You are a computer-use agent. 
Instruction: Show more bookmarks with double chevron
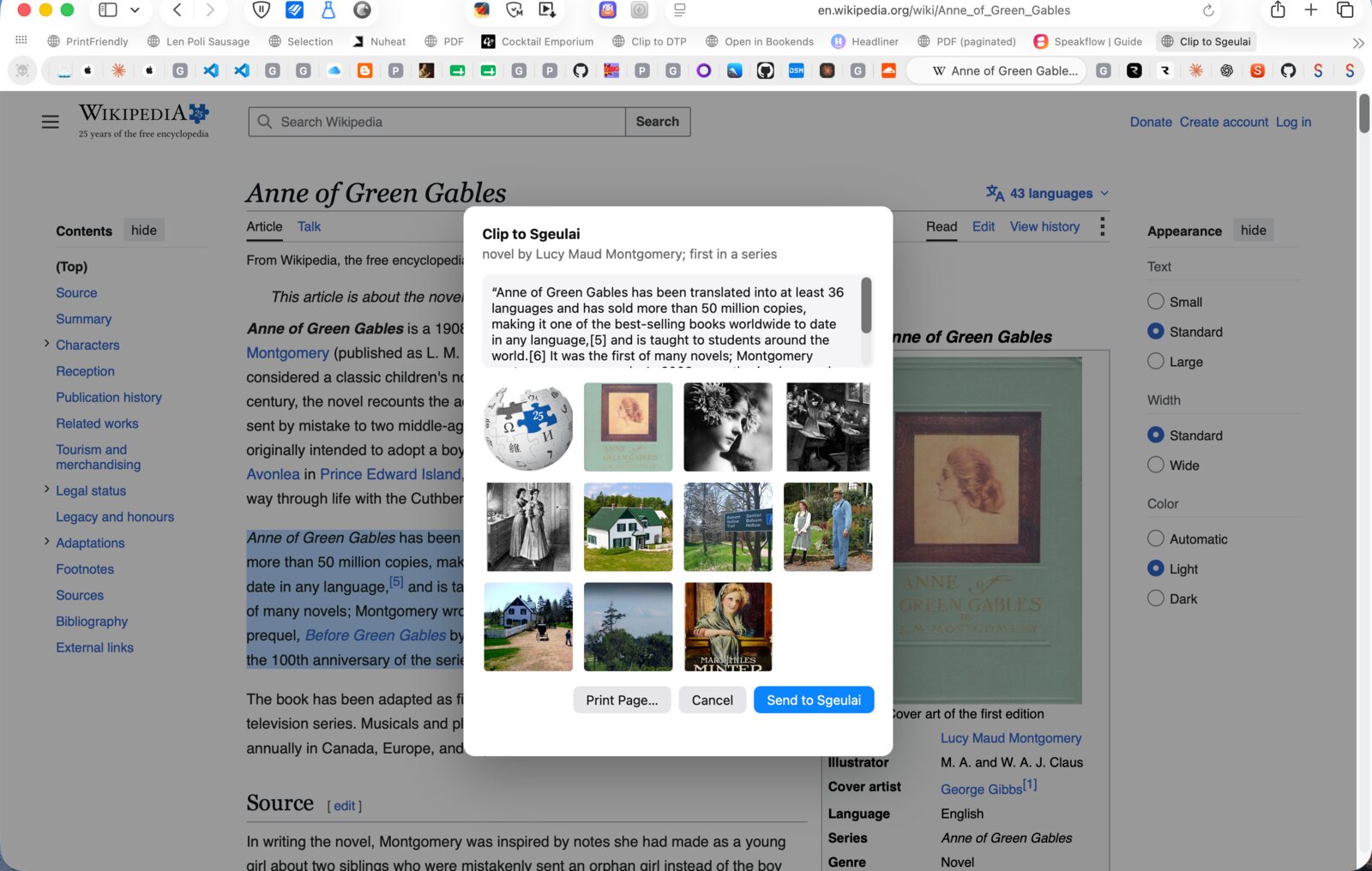tap(1358, 42)
